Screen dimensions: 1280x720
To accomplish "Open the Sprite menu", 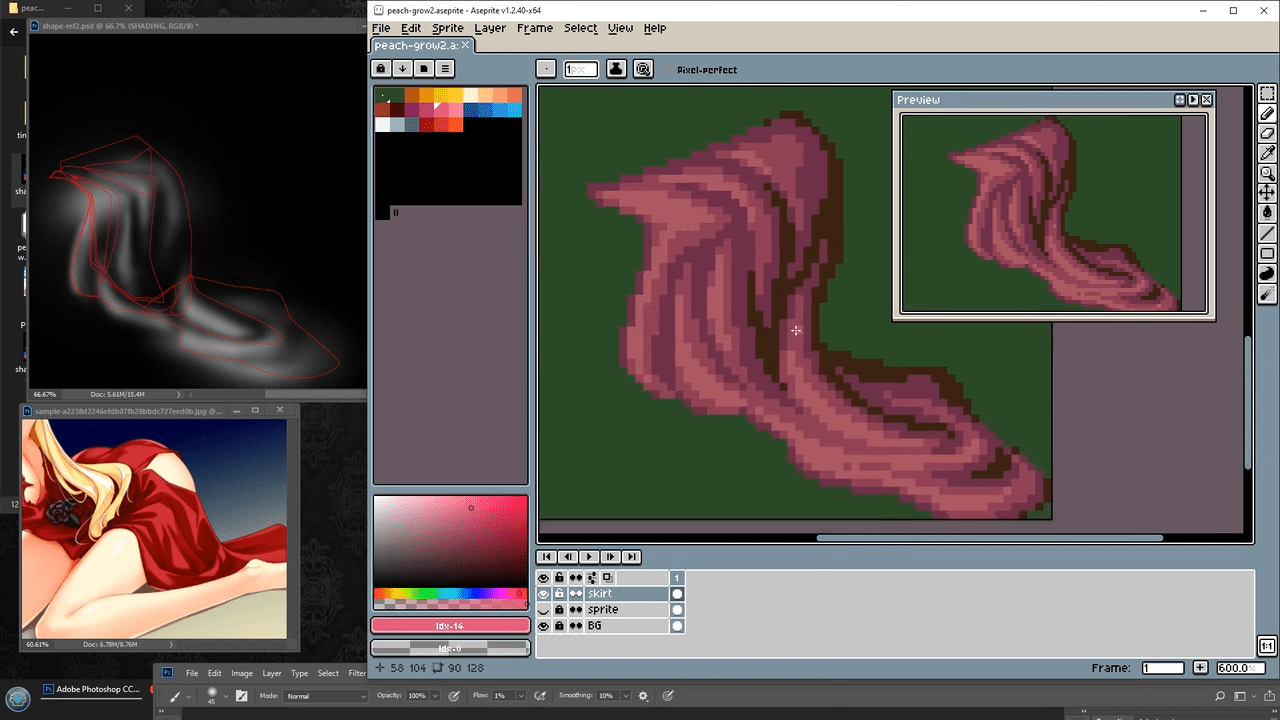I will click(x=447, y=28).
